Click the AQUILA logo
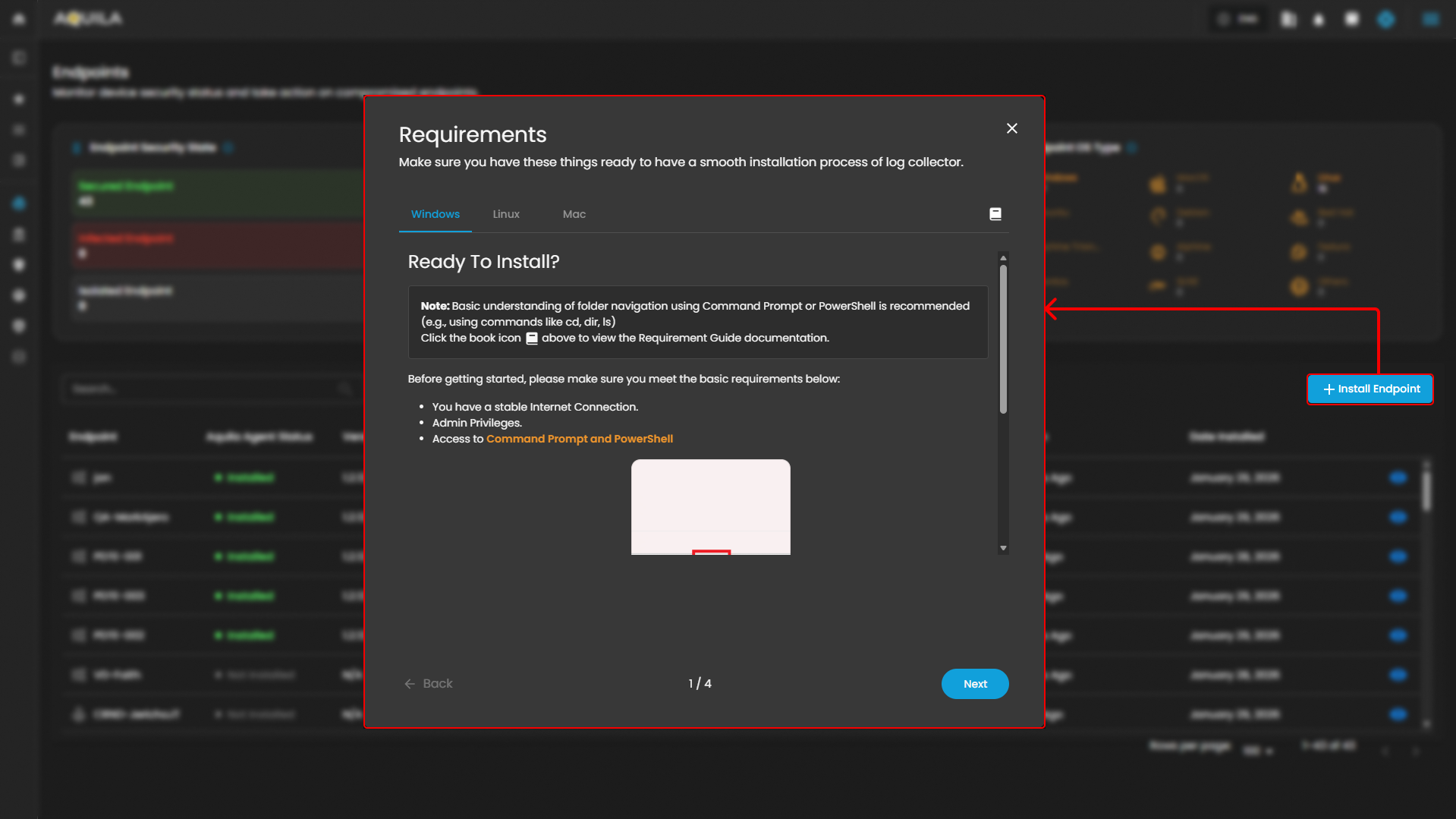 88,18
